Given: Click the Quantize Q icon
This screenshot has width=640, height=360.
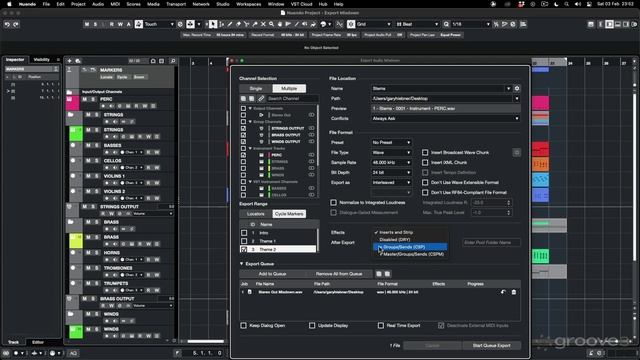Looking at the screenshot, I should (446, 24).
